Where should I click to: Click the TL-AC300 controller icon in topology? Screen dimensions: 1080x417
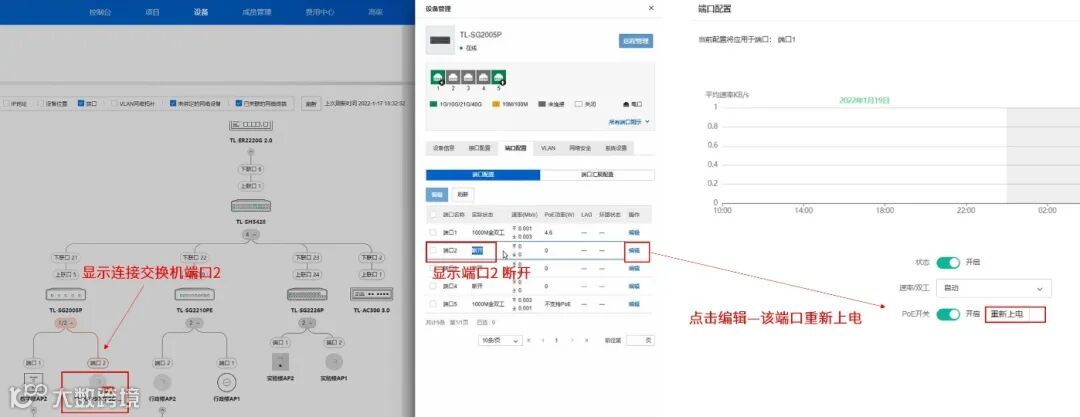(x=372, y=294)
